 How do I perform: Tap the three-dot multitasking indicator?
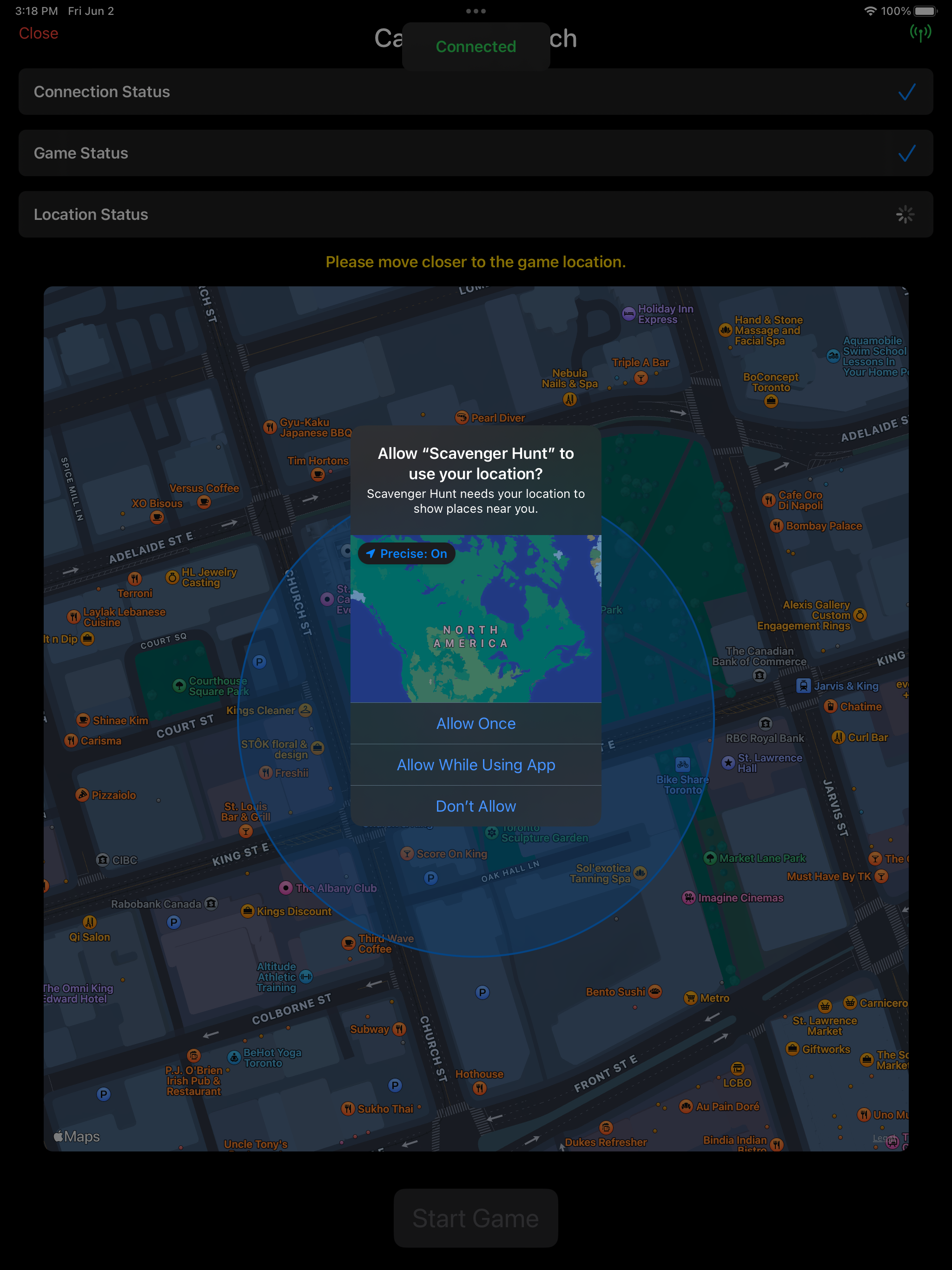tap(476, 11)
